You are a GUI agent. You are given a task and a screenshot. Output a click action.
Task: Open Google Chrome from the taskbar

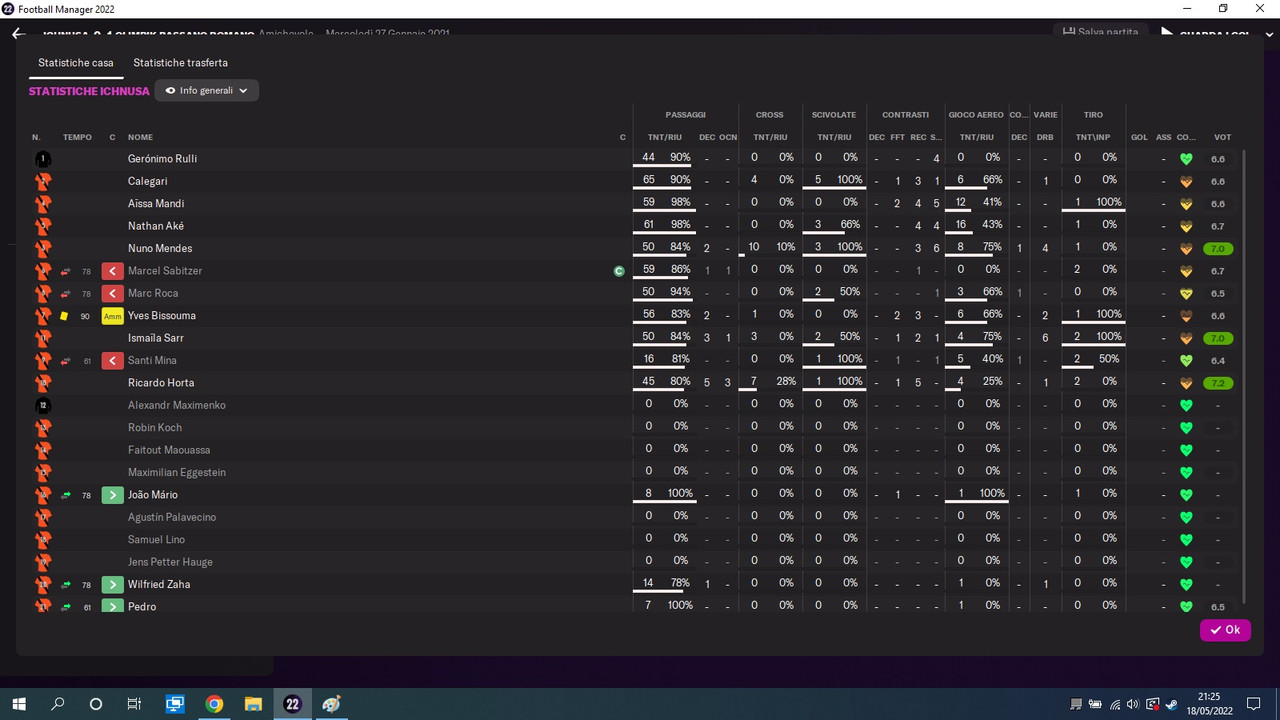coord(214,704)
